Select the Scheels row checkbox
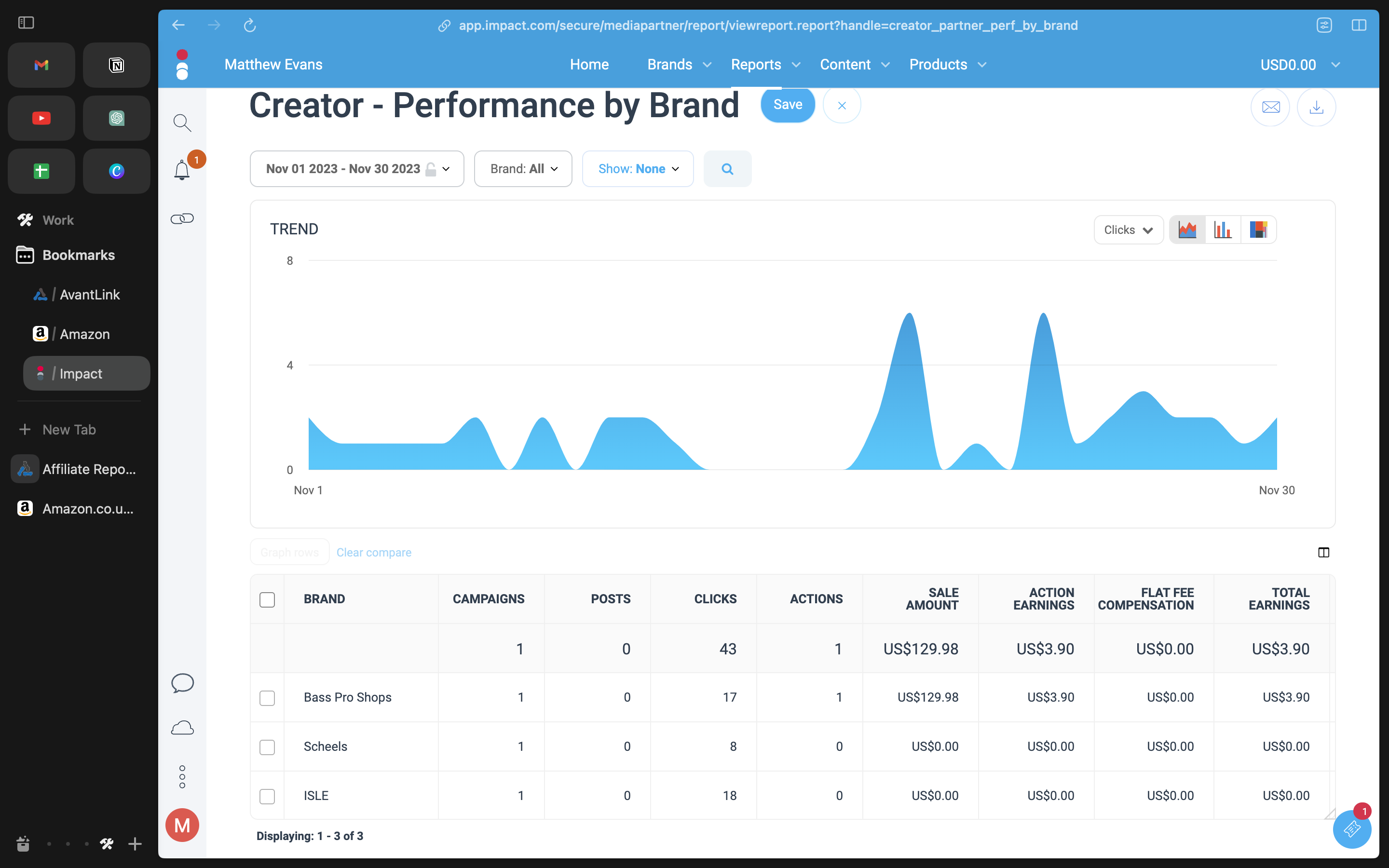The image size is (1389, 868). pyautogui.click(x=267, y=747)
